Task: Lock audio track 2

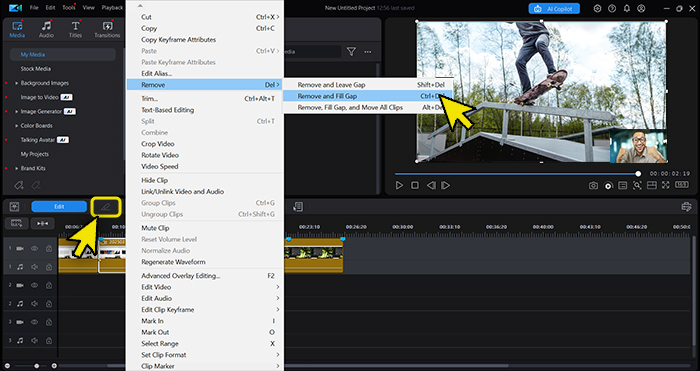Action: click(x=49, y=304)
